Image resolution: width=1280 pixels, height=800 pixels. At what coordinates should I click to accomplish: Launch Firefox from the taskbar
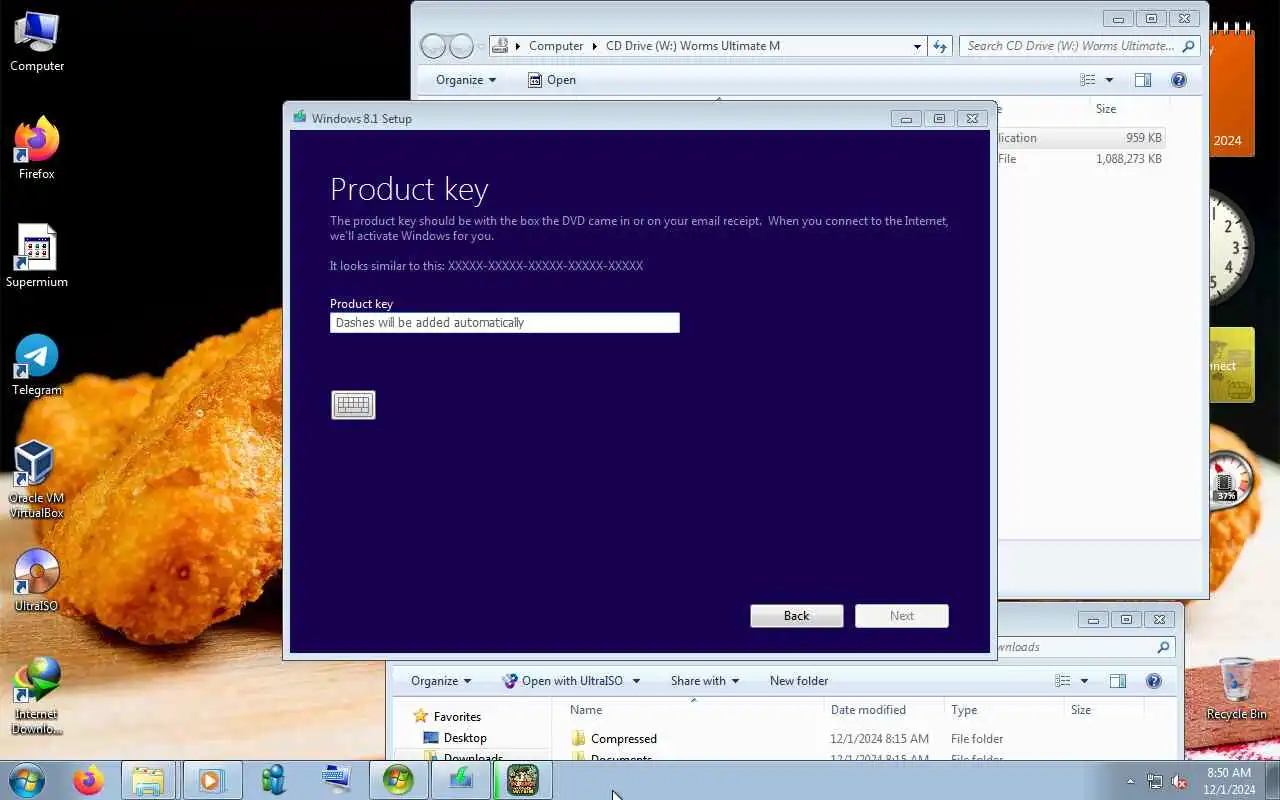[88, 780]
